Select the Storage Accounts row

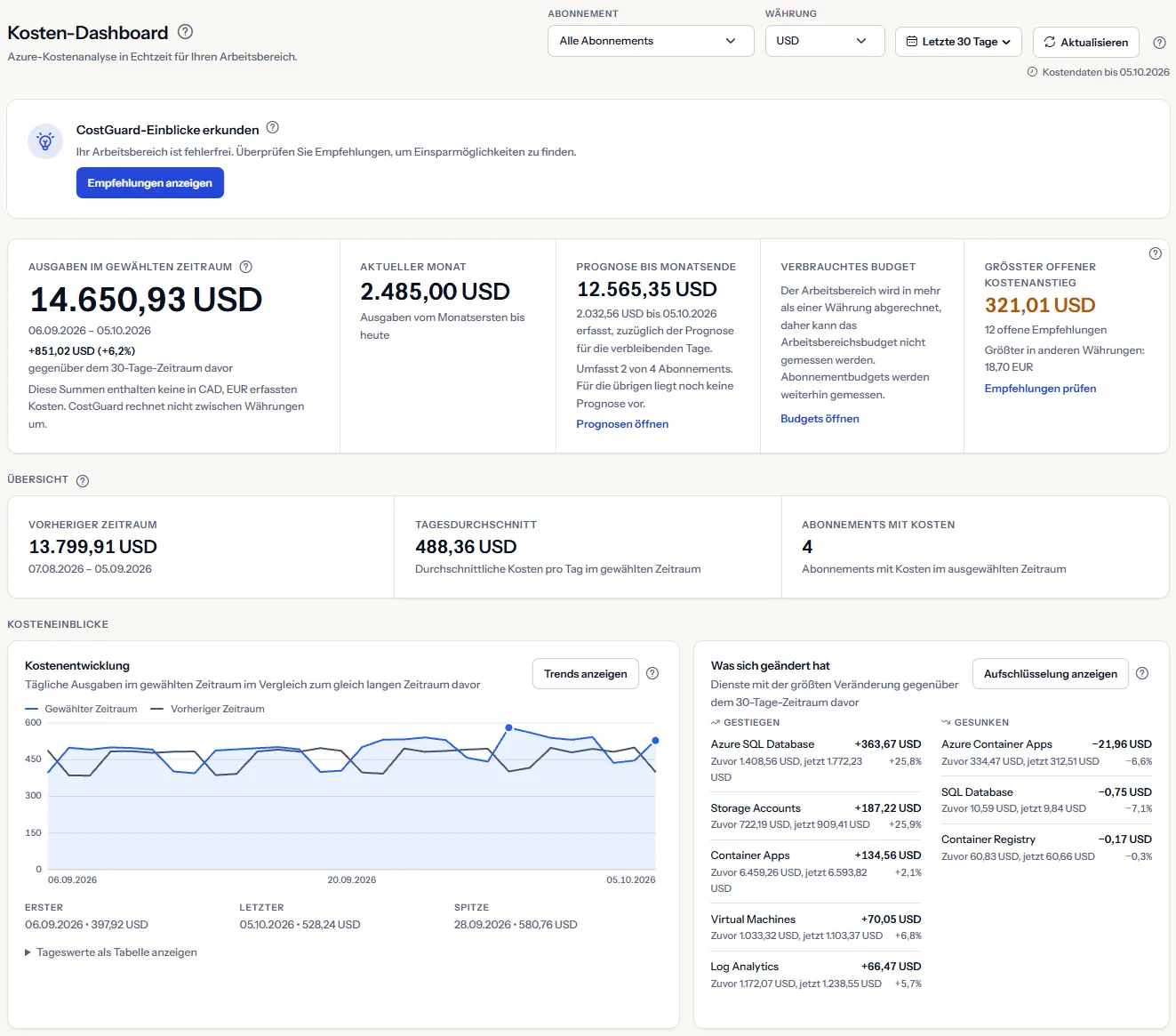(x=816, y=816)
